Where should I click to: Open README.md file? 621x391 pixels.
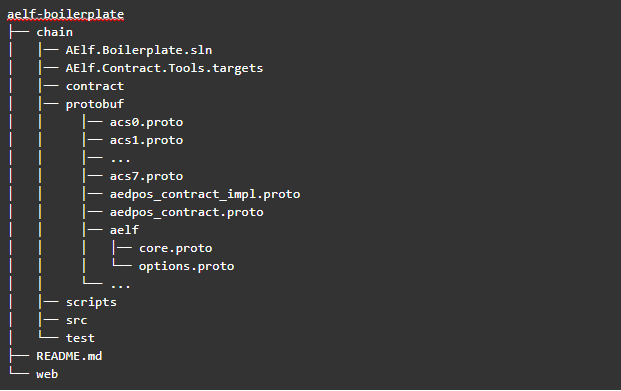tap(69, 356)
